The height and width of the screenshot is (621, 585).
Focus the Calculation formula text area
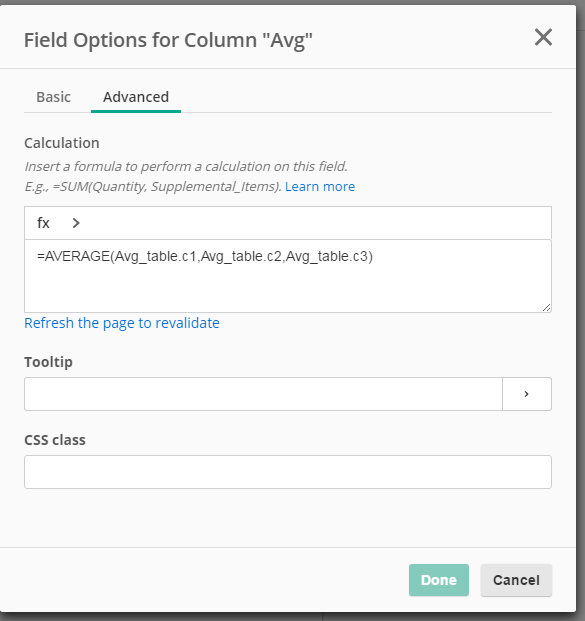[x=288, y=276]
